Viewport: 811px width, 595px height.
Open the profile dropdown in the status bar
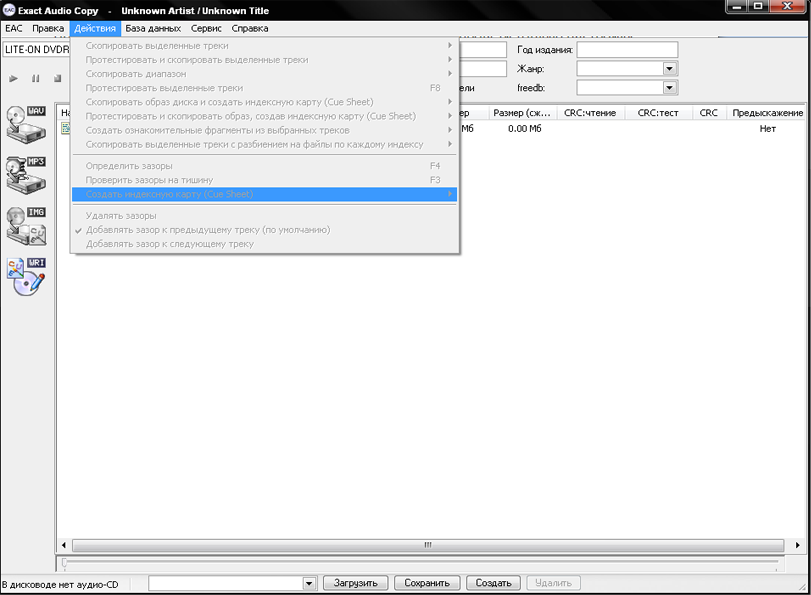point(309,584)
